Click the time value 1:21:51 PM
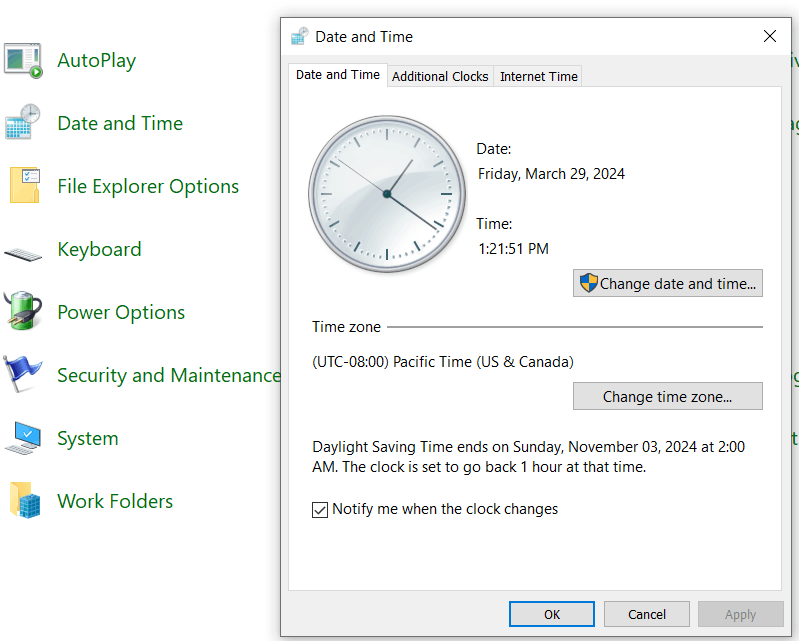Viewport: 799px width, 641px height. pyautogui.click(x=513, y=249)
